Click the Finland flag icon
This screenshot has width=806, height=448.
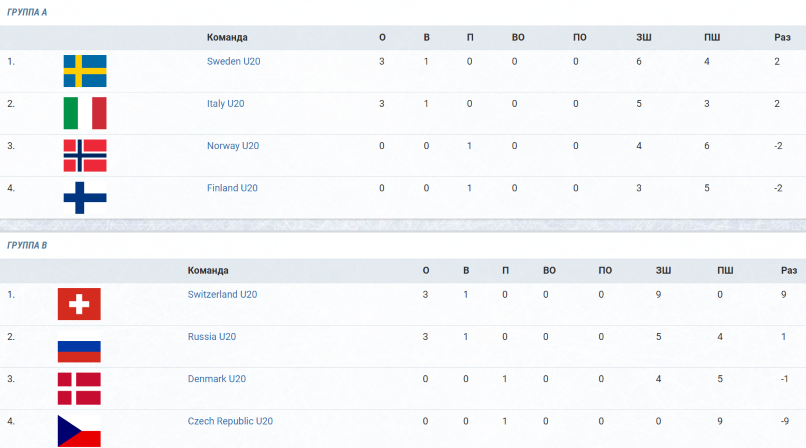pyautogui.click(x=85, y=197)
